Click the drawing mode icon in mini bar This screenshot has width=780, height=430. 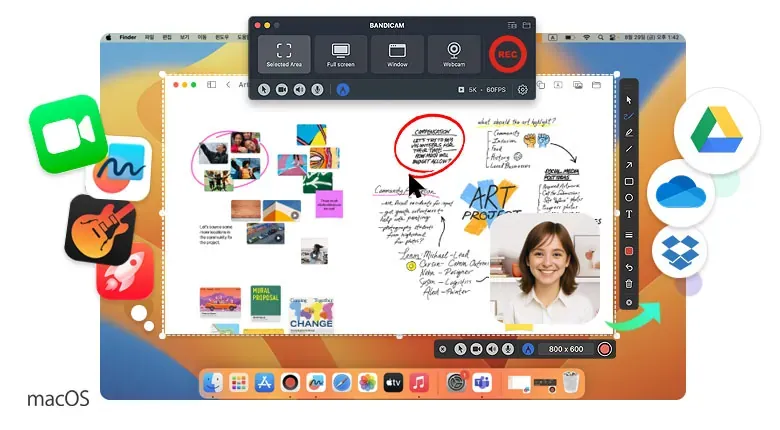tap(528, 349)
